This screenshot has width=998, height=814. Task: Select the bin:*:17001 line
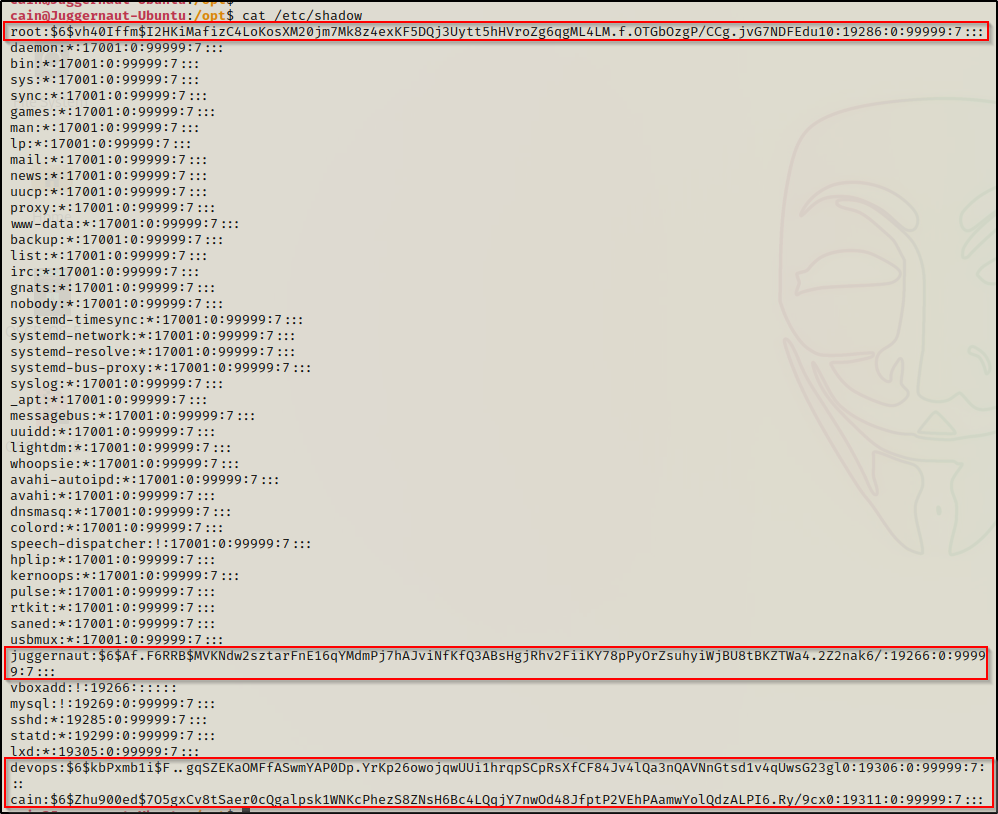104,64
